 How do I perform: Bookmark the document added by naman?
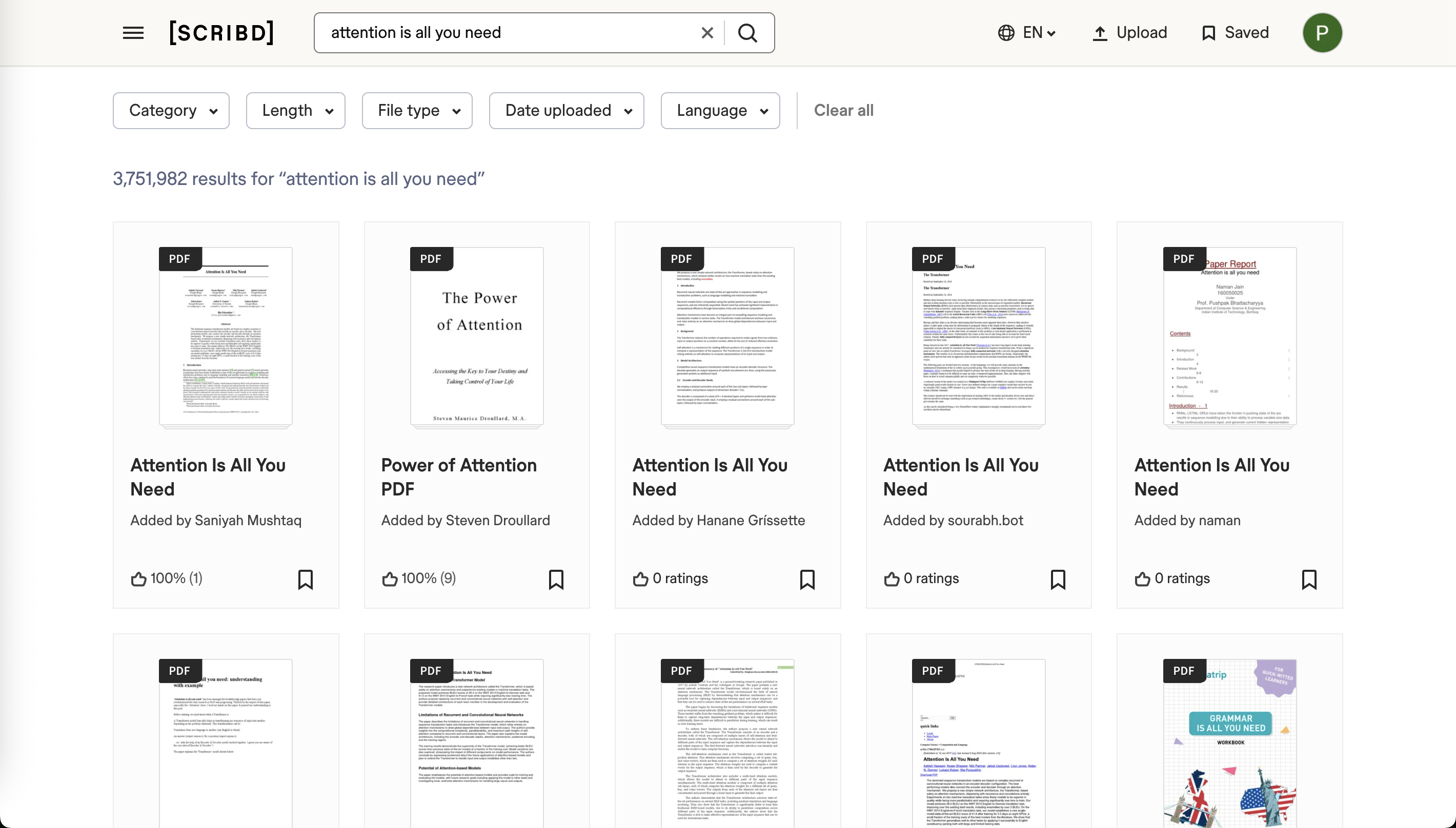pos(1309,579)
